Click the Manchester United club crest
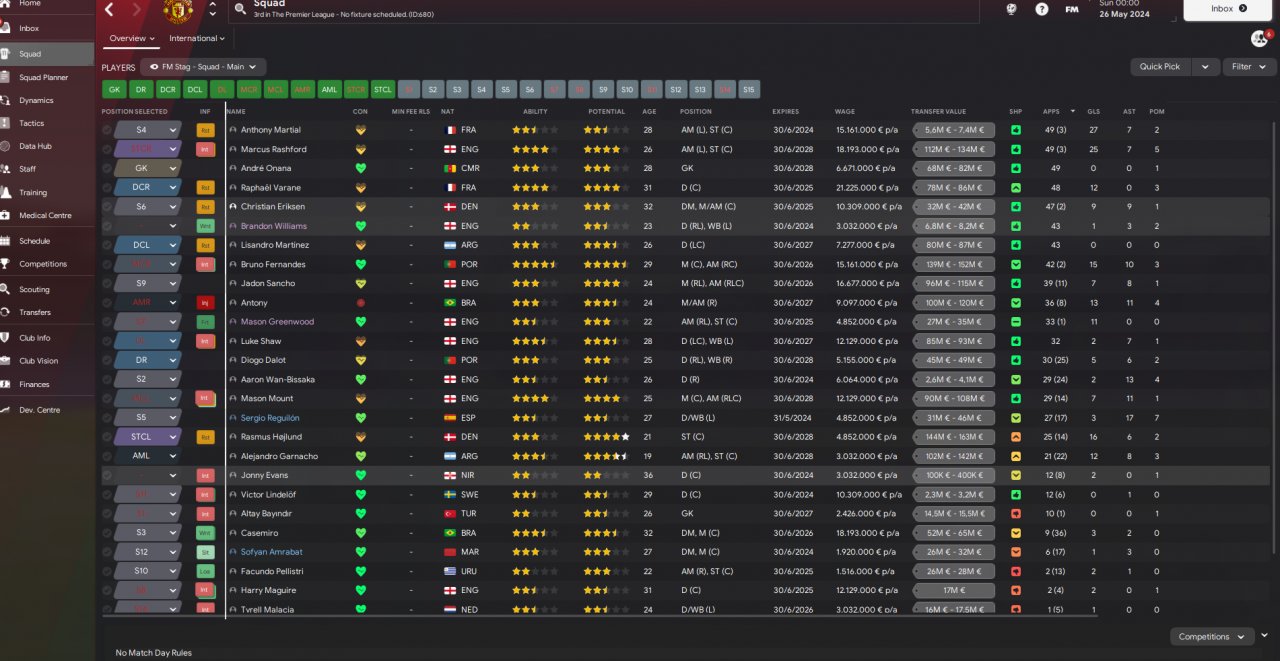The image size is (1280, 661). [177, 10]
